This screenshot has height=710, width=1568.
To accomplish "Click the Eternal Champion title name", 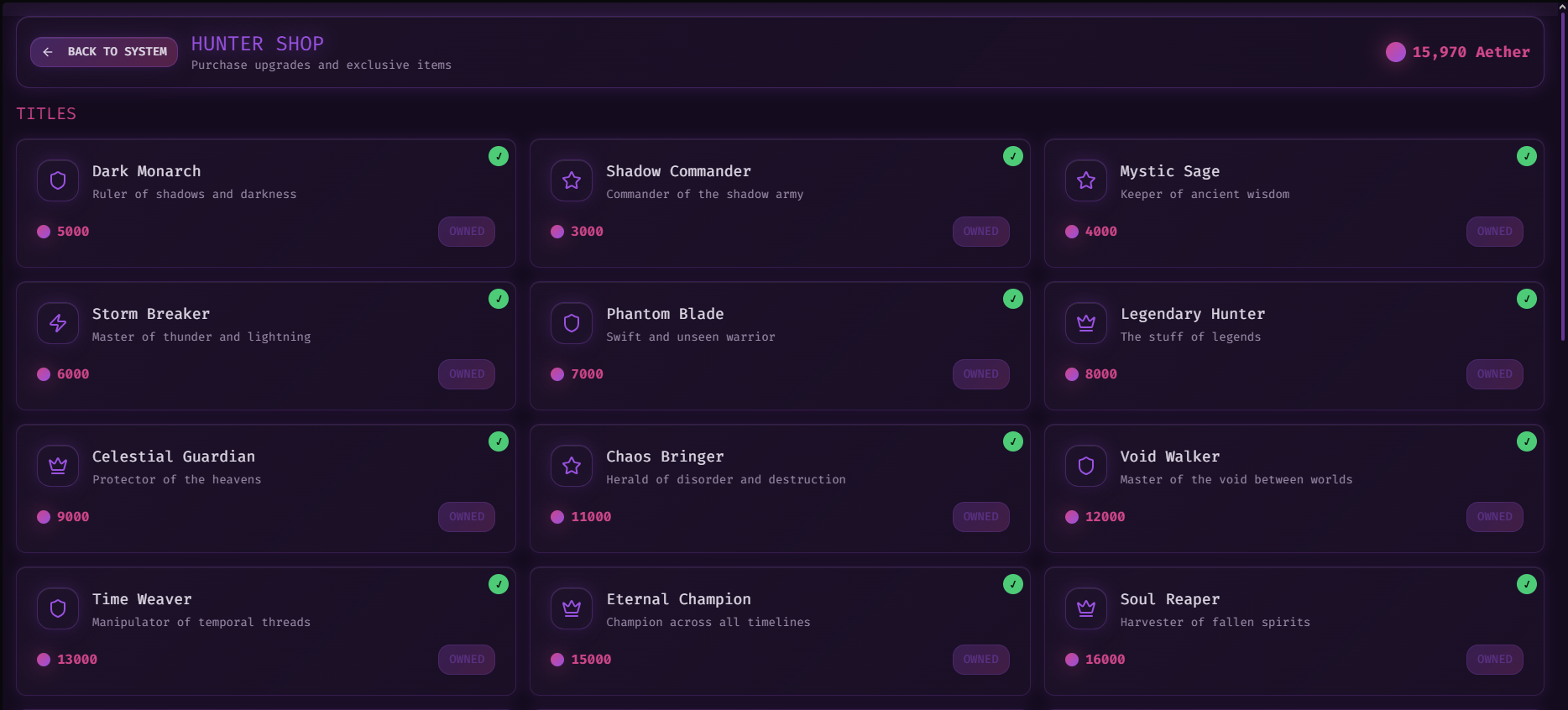I will pyautogui.click(x=679, y=599).
